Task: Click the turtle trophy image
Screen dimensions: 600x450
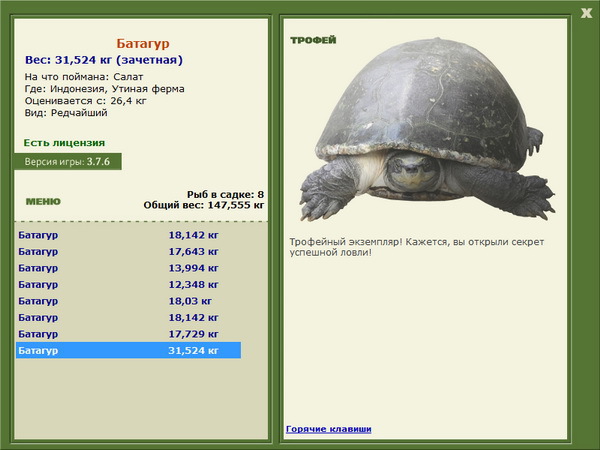Action: tap(427, 129)
